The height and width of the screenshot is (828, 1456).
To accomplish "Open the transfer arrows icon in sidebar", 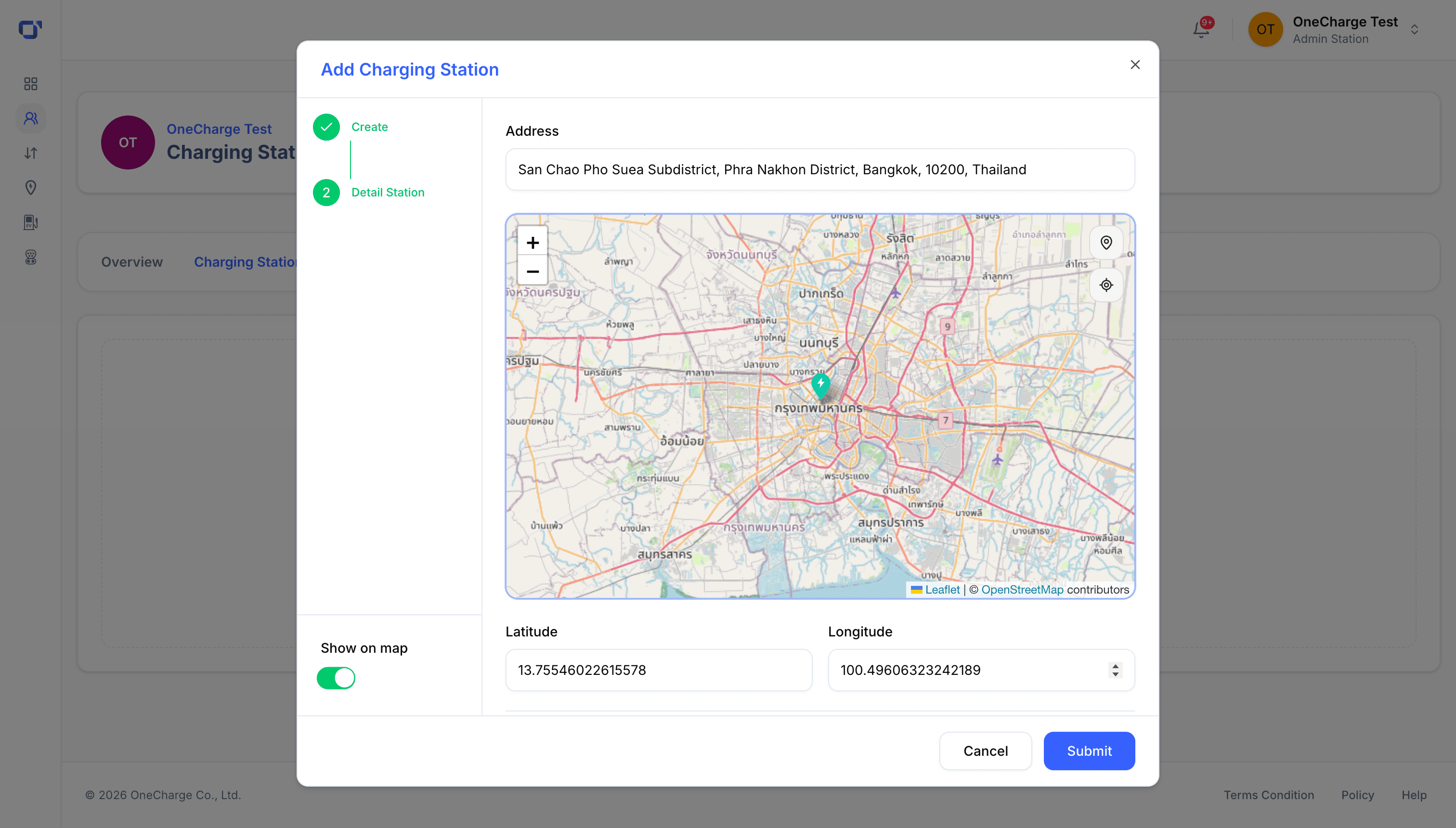I will [31, 153].
